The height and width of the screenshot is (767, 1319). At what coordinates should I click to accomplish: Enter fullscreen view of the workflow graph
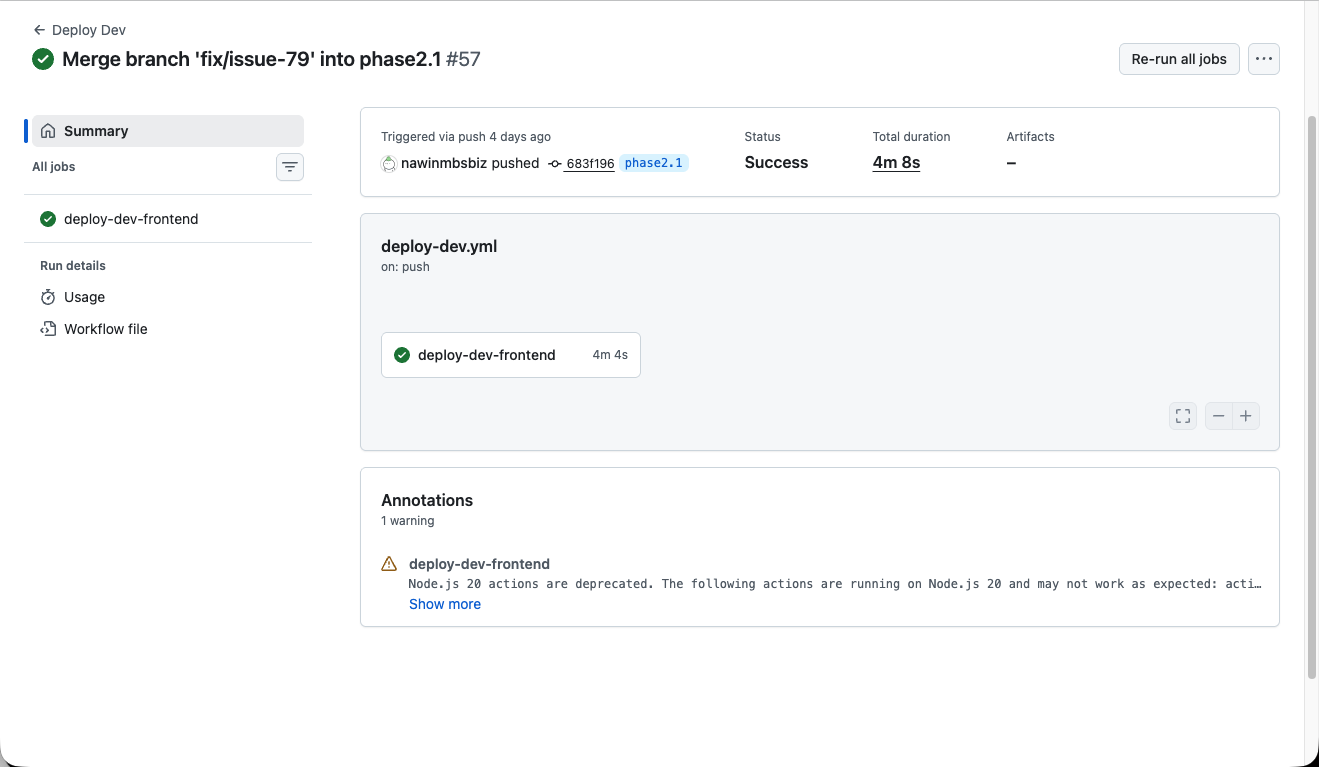click(1182, 415)
